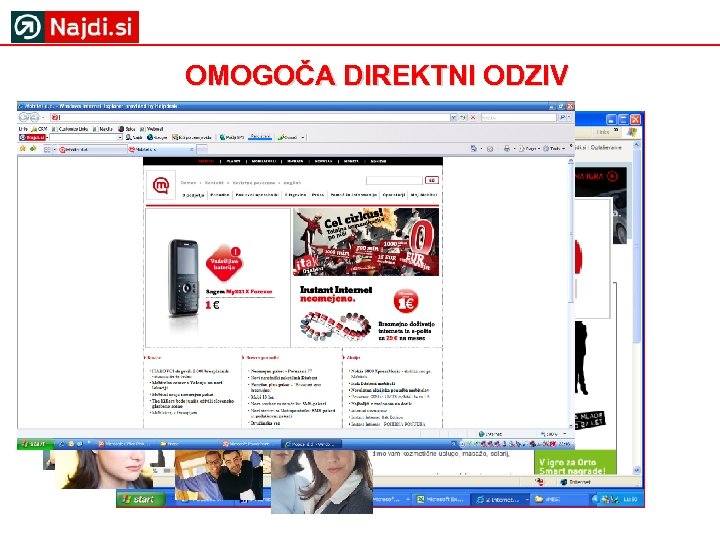Select the Internet Explorer item in the lower taskbar
The height and width of the screenshot is (540, 720).
pyautogui.click(x=500, y=499)
